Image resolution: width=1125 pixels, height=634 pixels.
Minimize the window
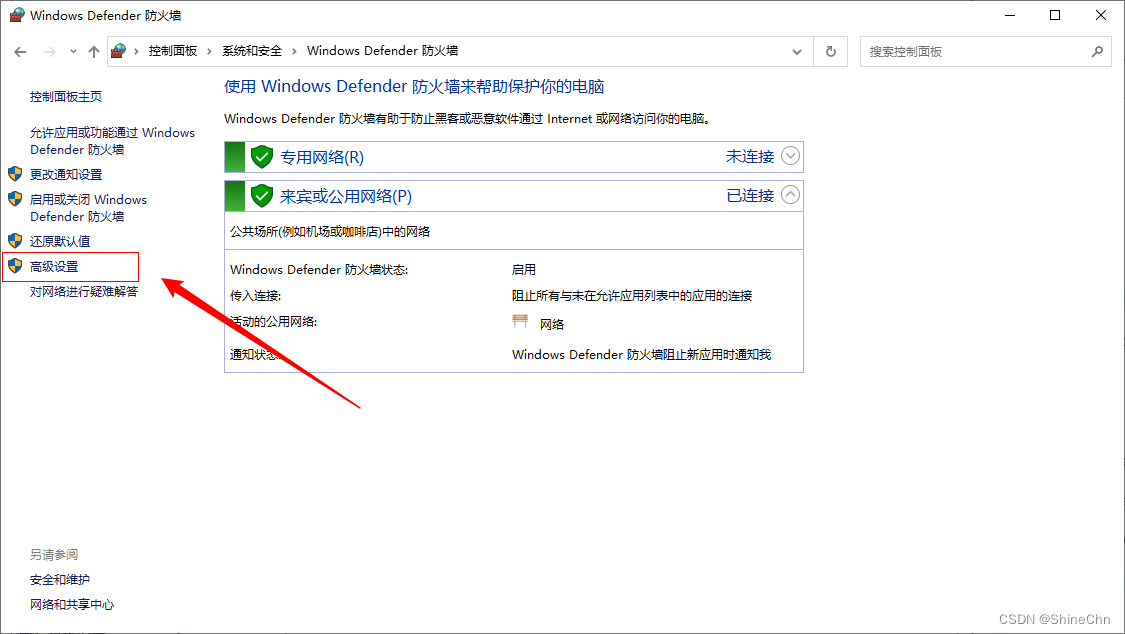tap(1010, 15)
